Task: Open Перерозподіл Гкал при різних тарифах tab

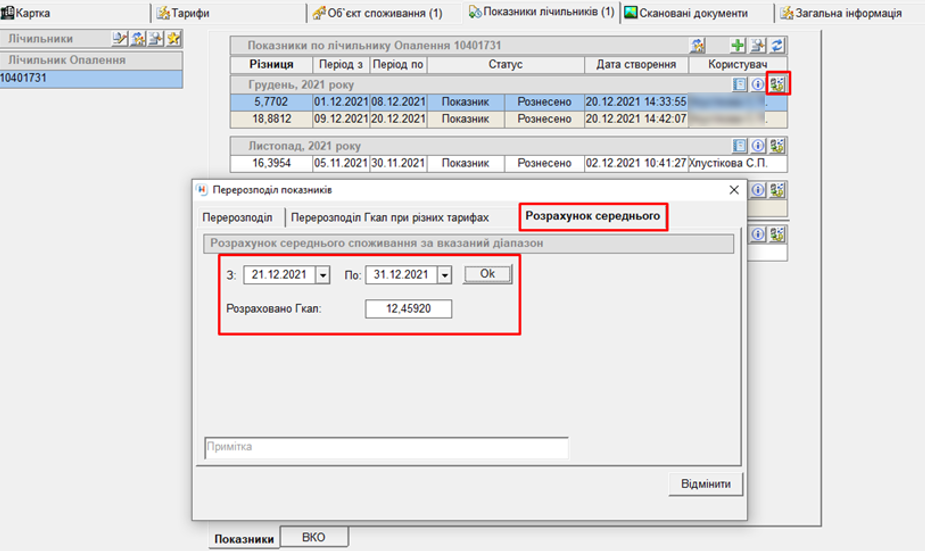Action: [390, 217]
